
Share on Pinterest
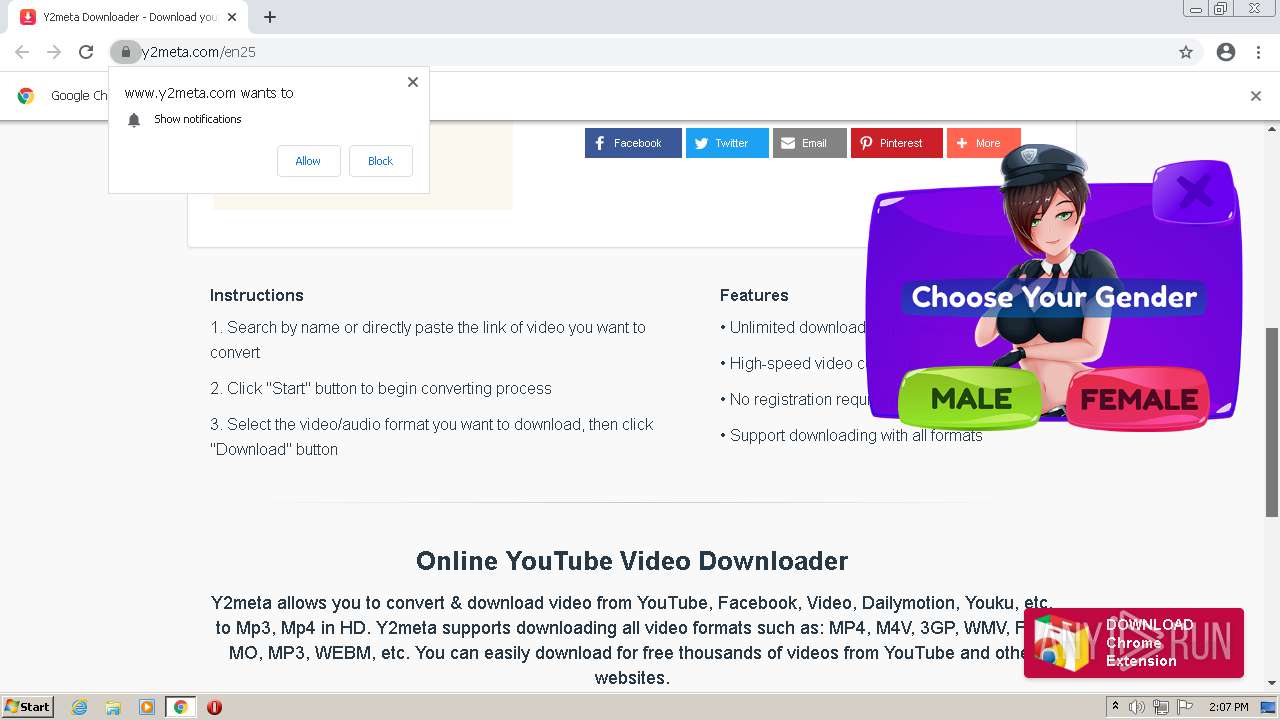[897, 143]
